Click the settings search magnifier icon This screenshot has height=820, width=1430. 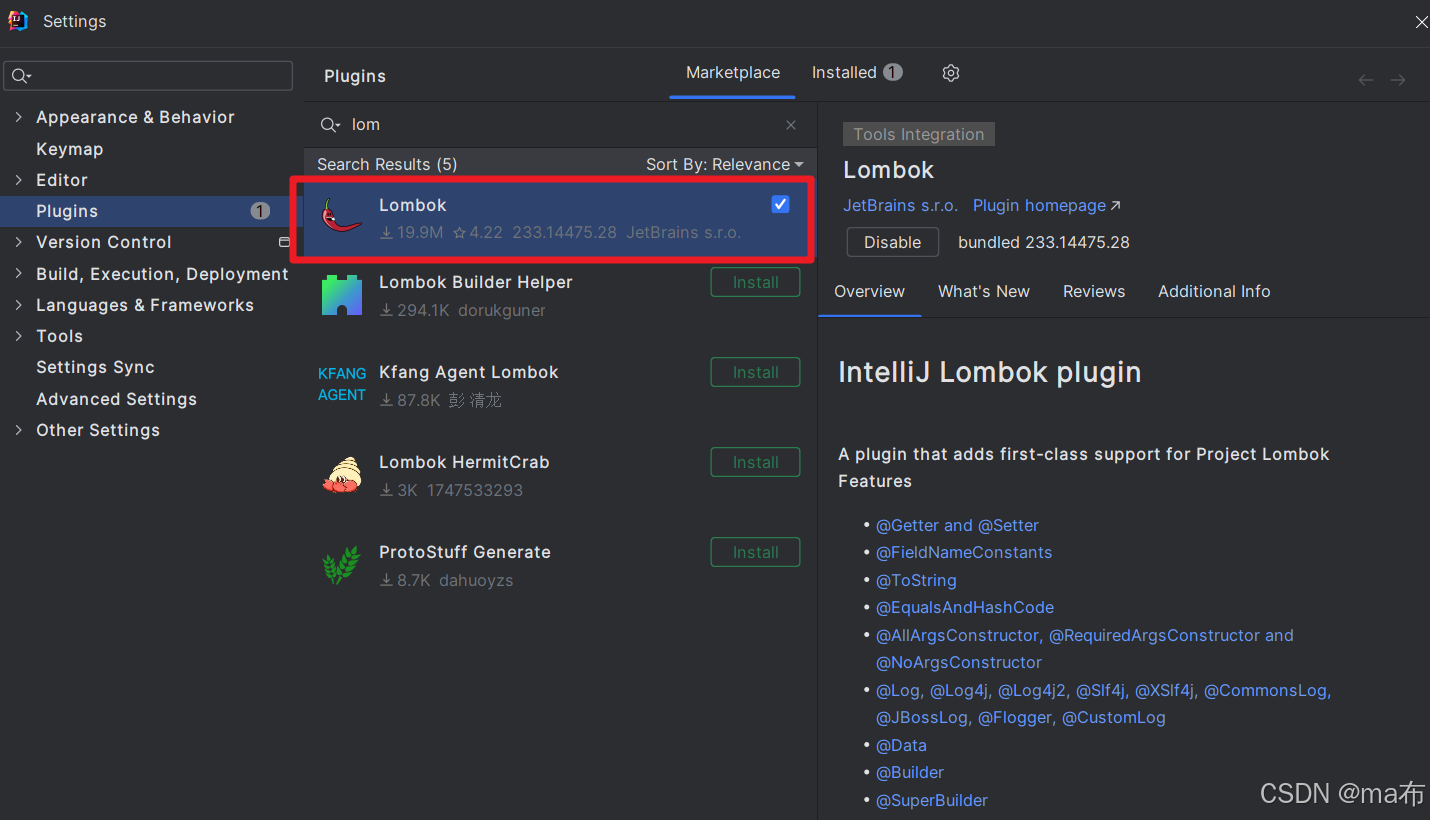click(x=20, y=76)
